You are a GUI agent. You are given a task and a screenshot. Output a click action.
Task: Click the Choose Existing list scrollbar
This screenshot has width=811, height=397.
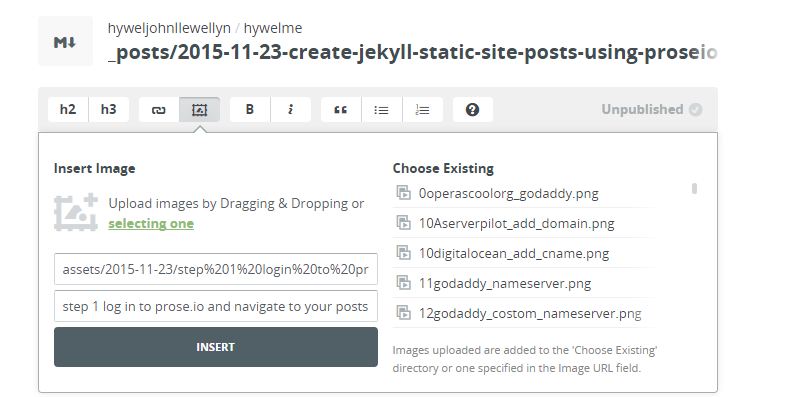[694, 189]
